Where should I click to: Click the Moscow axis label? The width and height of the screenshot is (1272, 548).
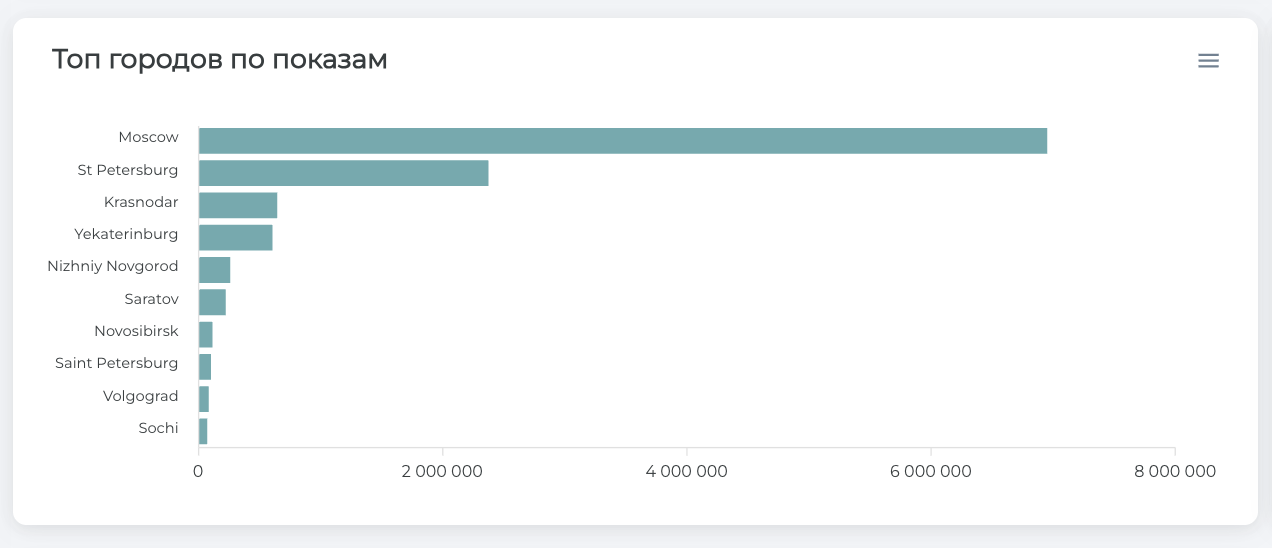coord(148,137)
